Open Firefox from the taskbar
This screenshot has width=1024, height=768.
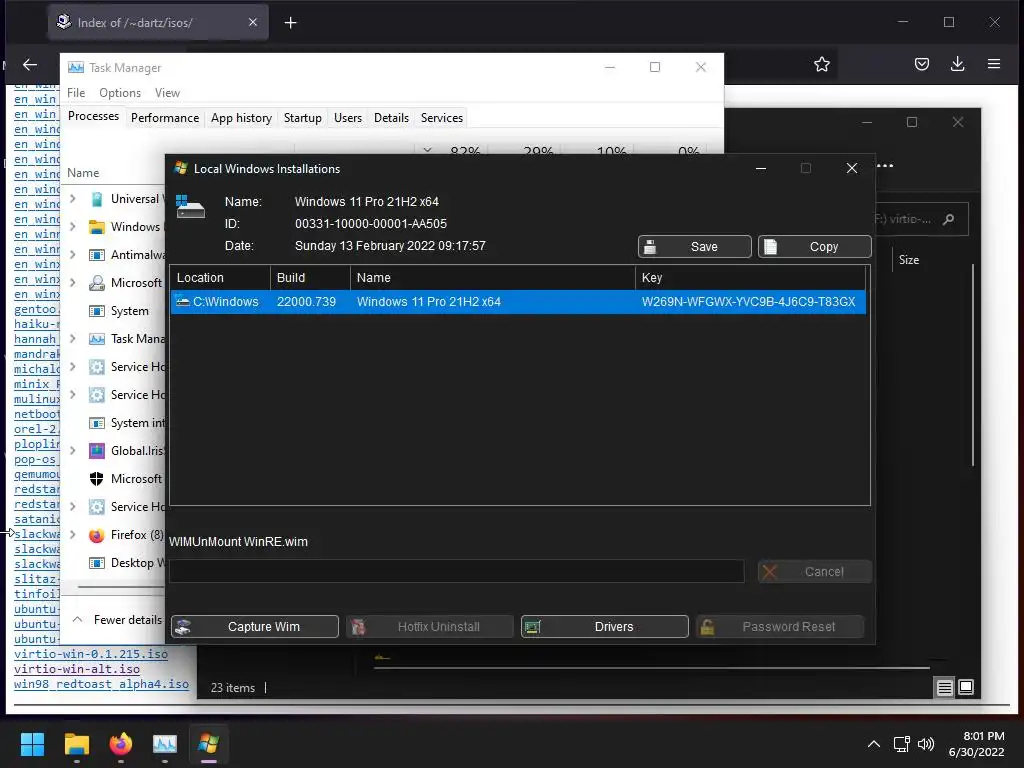click(121, 744)
